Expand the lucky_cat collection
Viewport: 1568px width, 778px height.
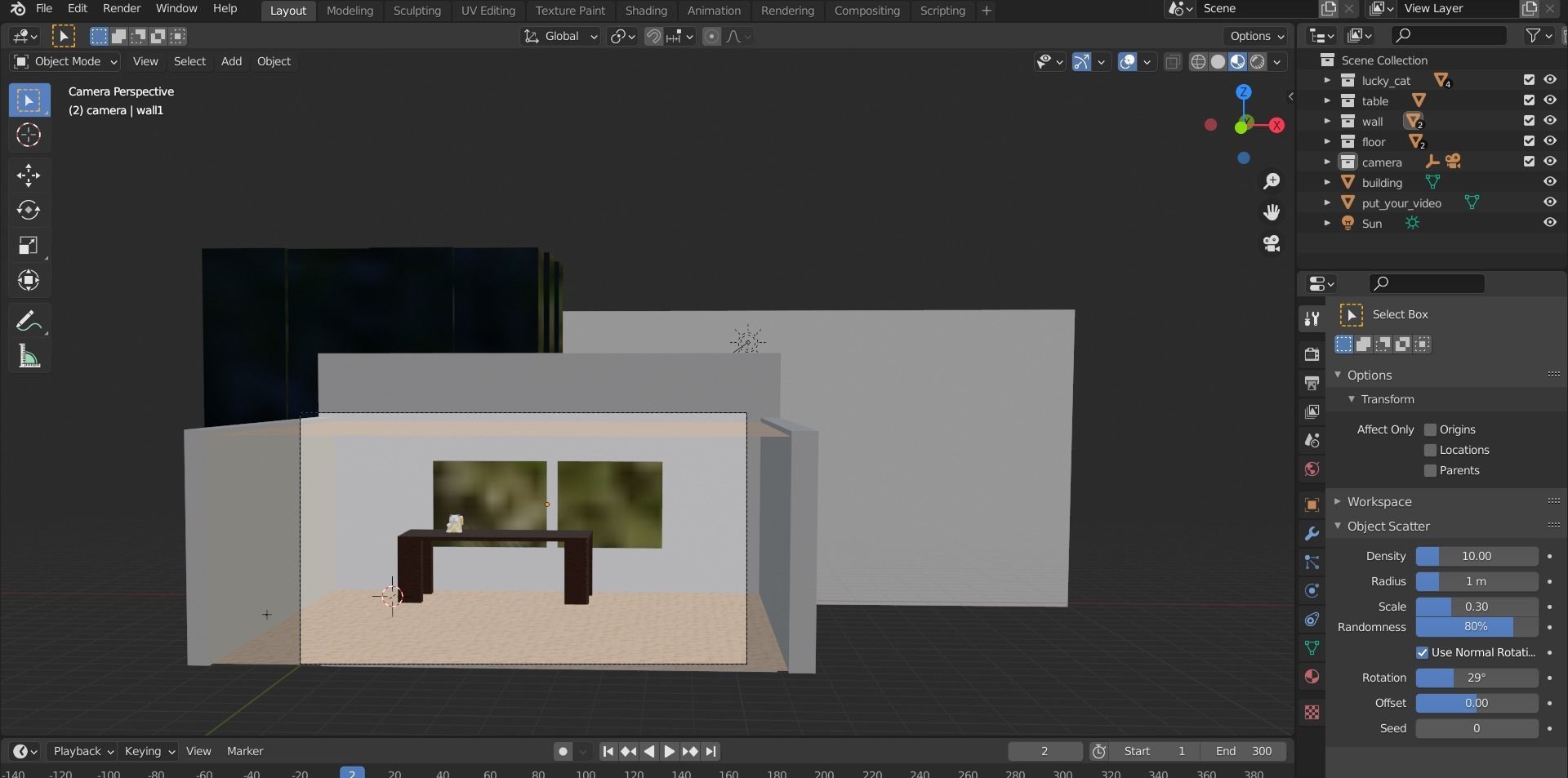click(x=1327, y=80)
